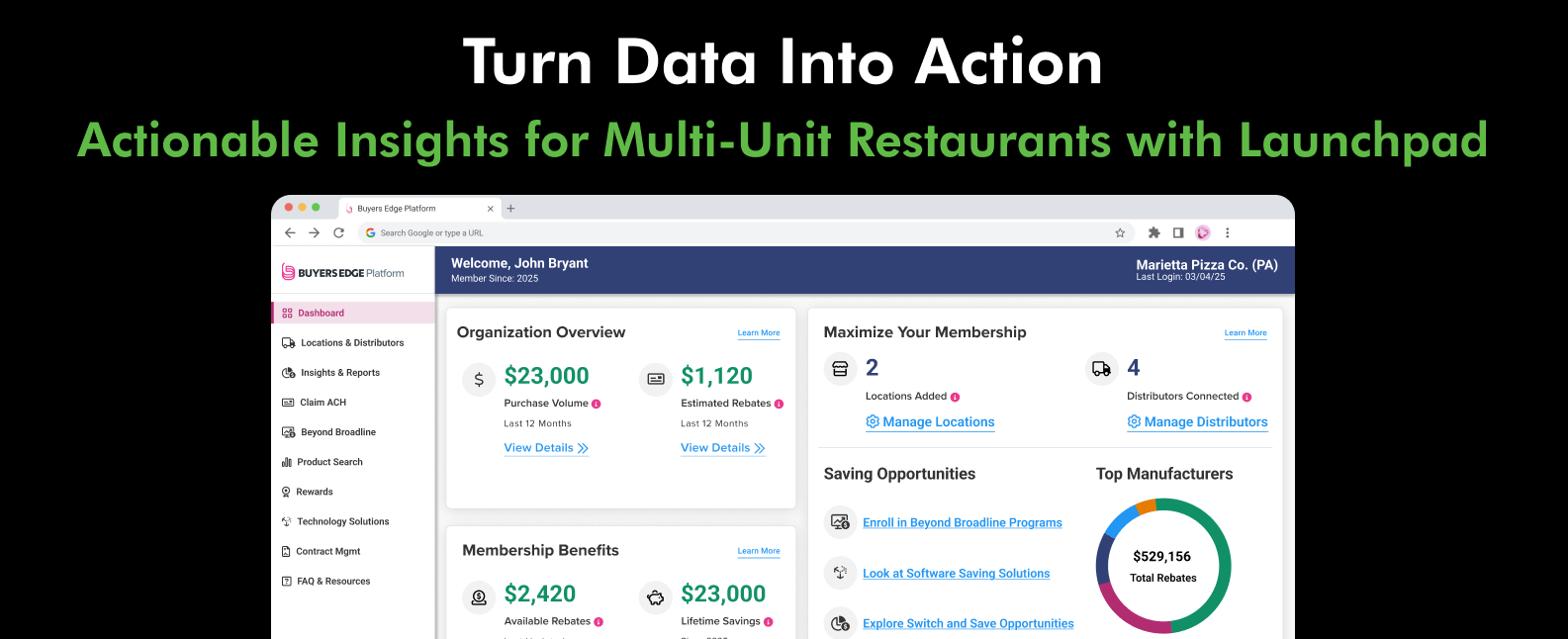Open the Dashboard sidebar item
This screenshot has width=1568, height=639.
click(353, 313)
